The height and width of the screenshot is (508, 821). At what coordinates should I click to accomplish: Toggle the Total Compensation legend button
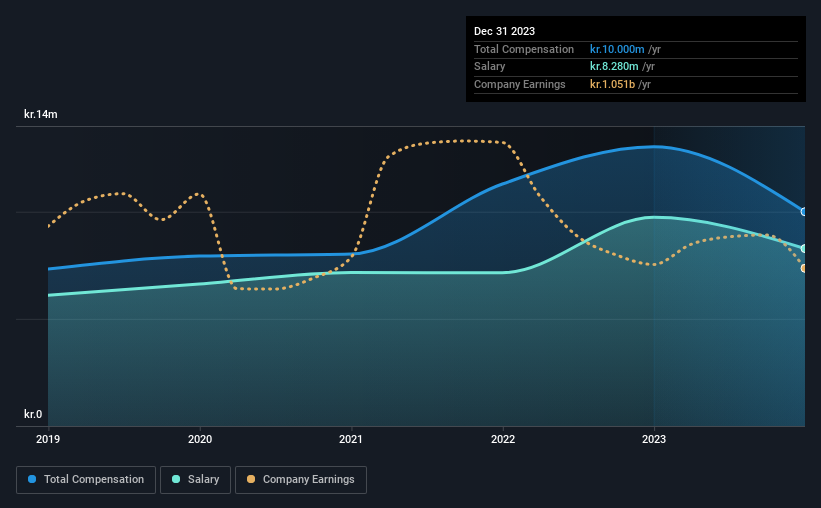86,480
